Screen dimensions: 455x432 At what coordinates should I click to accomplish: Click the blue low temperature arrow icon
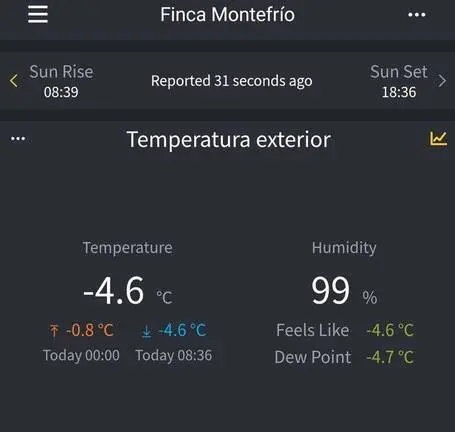point(146,332)
